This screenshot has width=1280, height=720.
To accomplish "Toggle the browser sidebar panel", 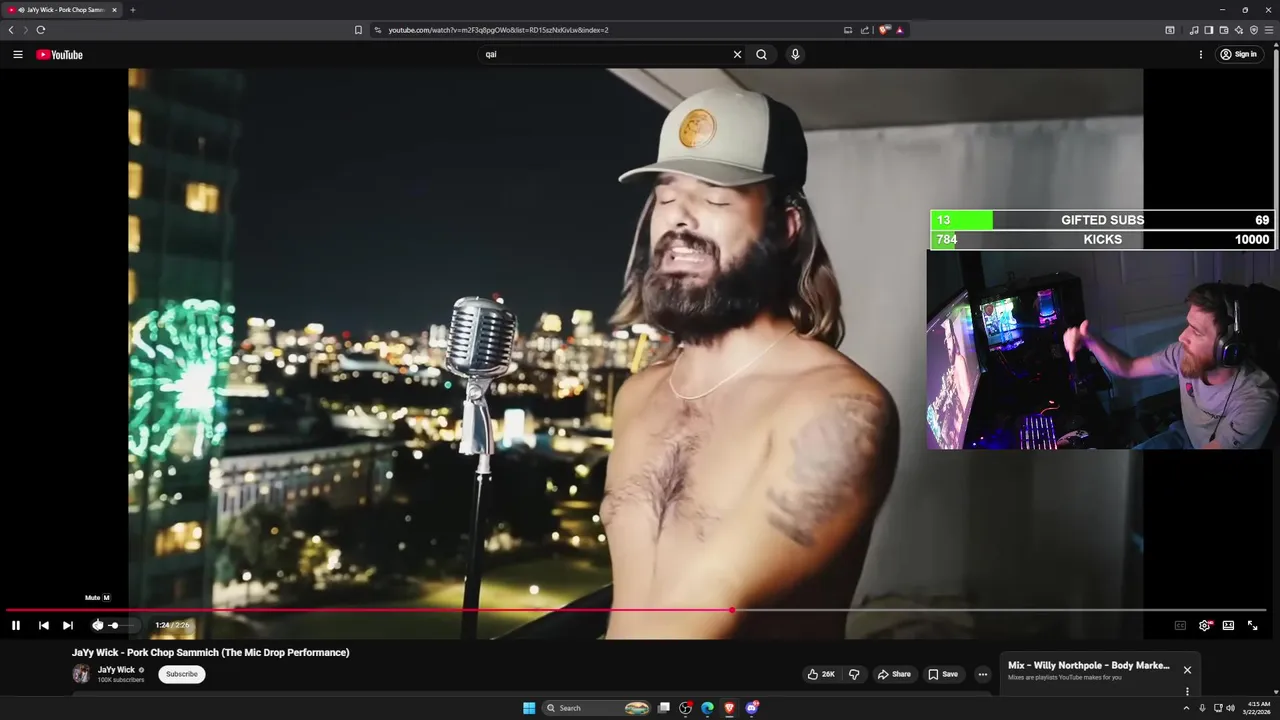I will coord(1209,30).
